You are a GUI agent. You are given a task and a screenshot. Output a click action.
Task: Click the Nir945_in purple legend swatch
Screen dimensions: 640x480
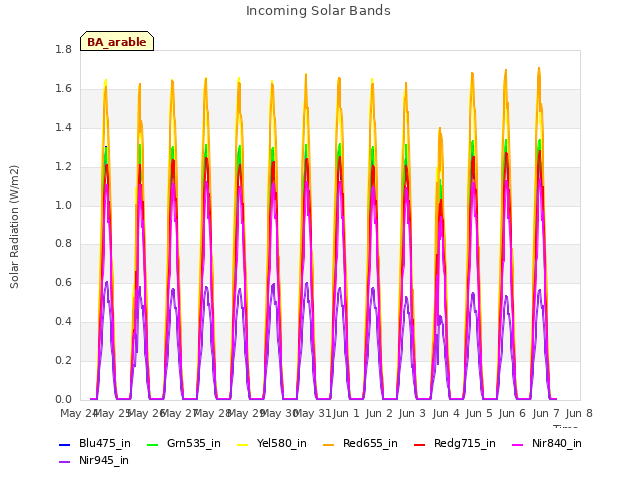click(x=65, y=462)
